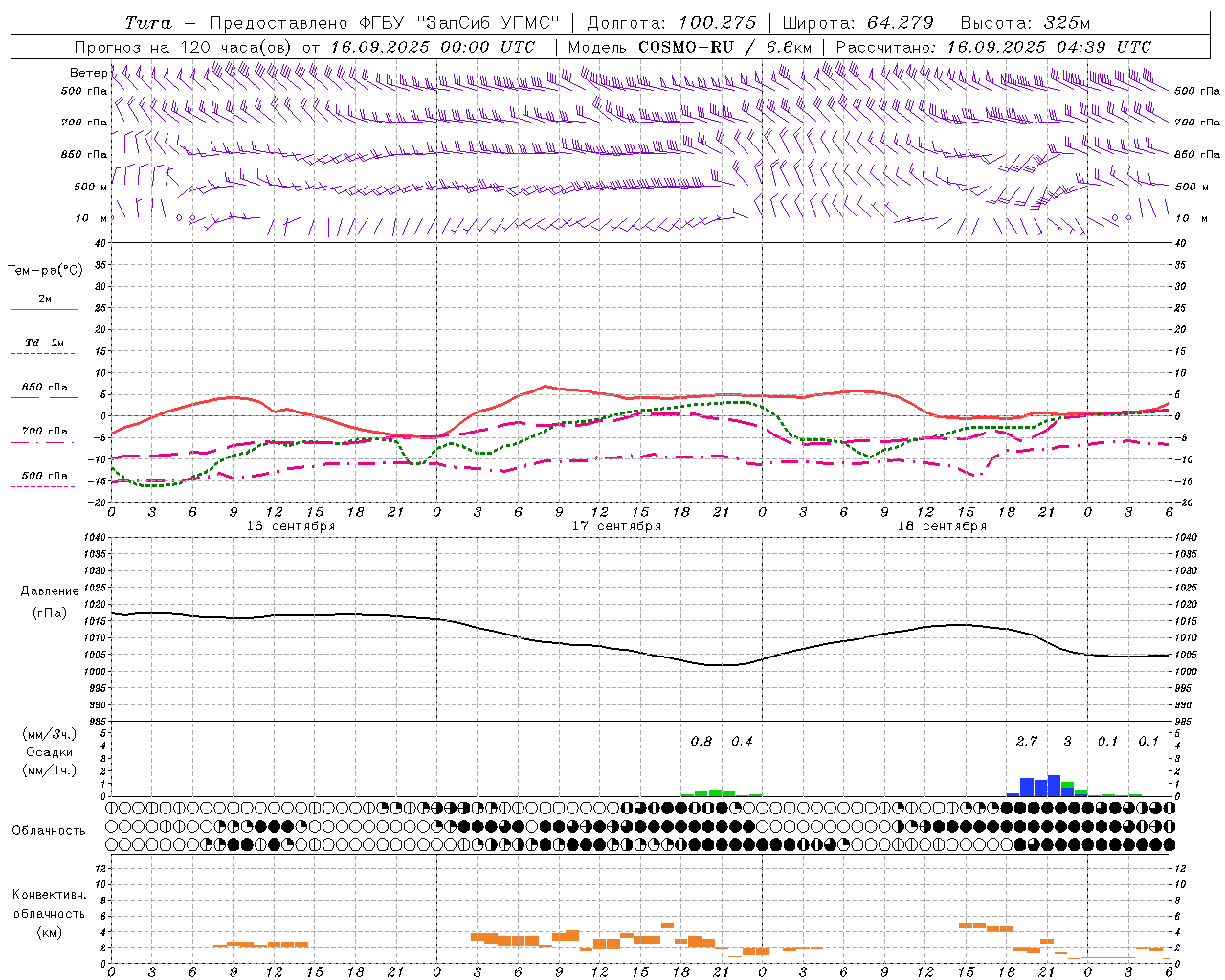1225x980 pixels.
Task: Click the "17 сентября" date label
Action: coord(616,525)
